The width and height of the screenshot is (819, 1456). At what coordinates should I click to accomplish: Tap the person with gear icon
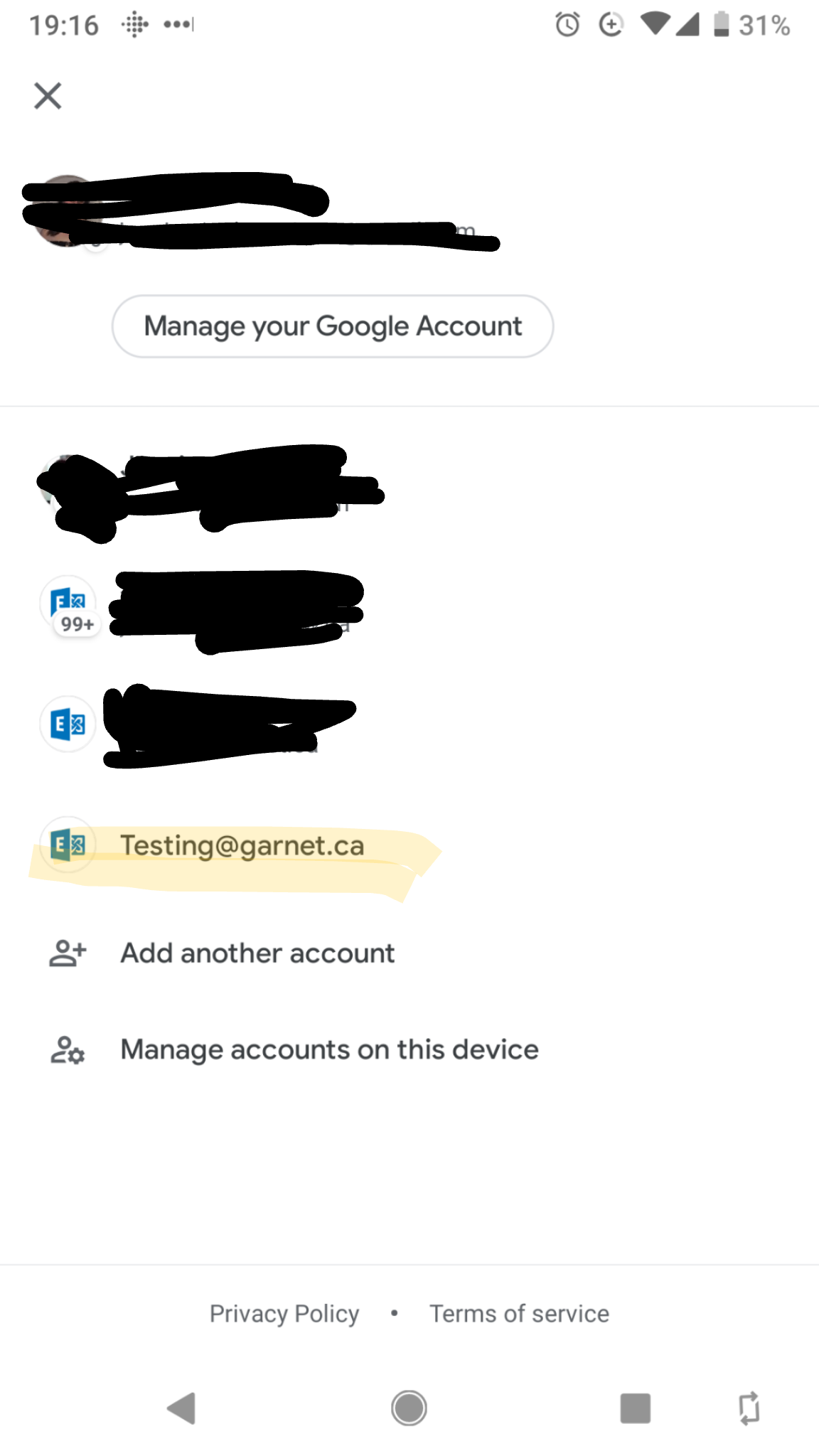(68, 1050)
